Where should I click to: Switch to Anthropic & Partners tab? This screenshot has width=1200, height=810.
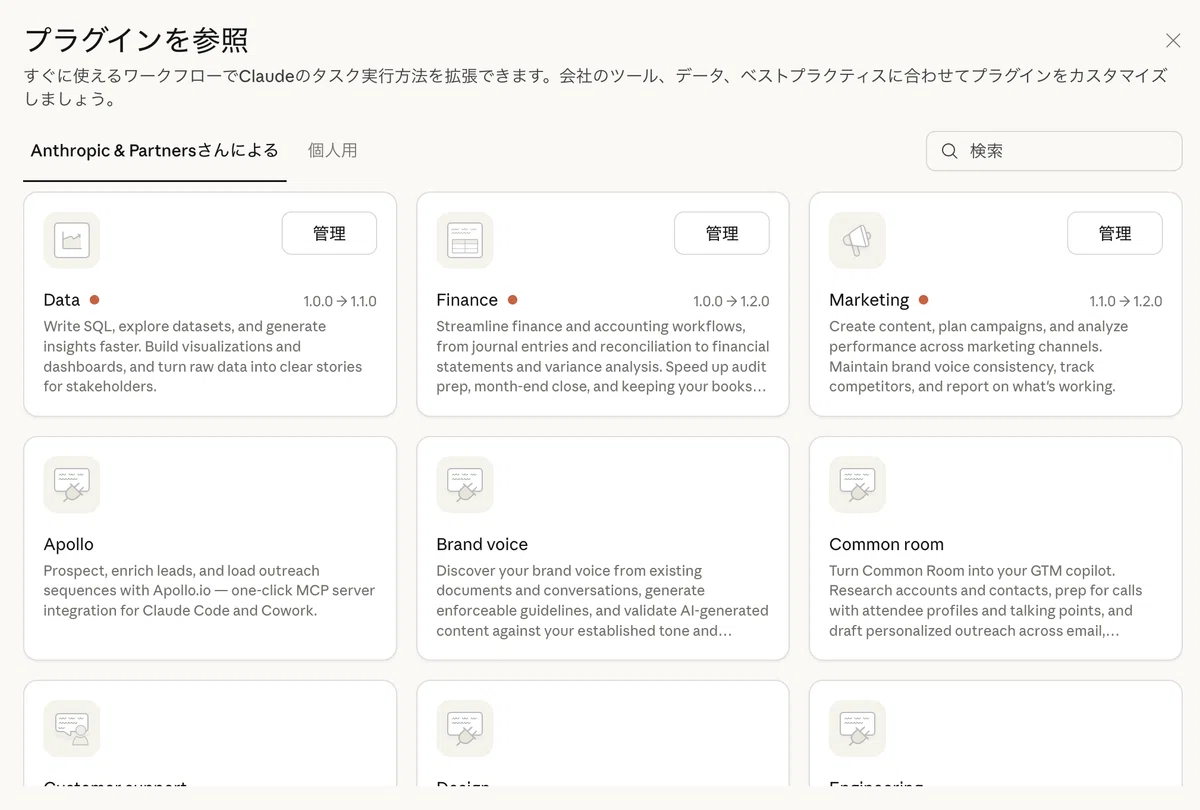(155, 151)
